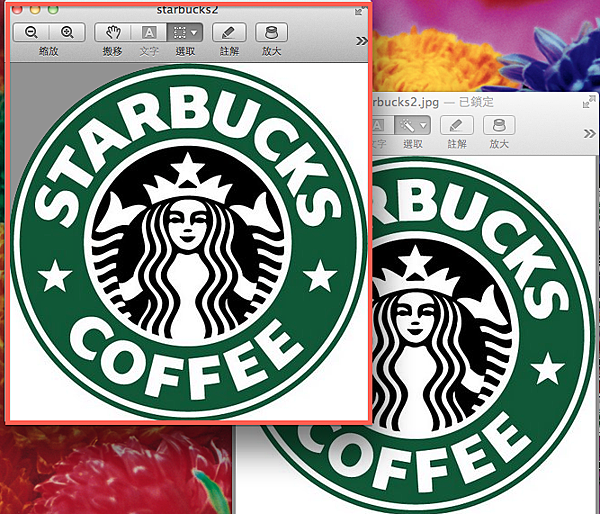600x514 pixels.
Task: Minimize the front starbucks2 window
Action: tap(35, 10)
